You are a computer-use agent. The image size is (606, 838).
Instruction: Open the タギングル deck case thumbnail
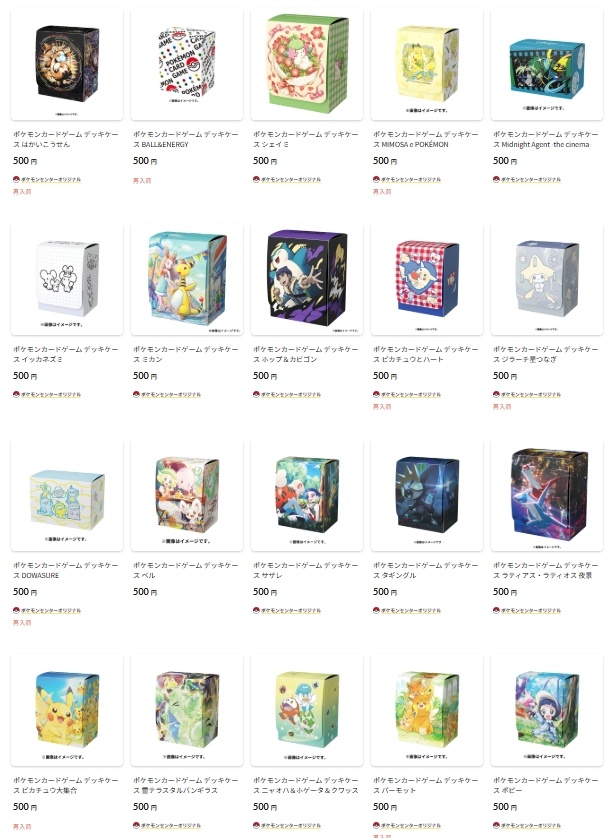426,495
